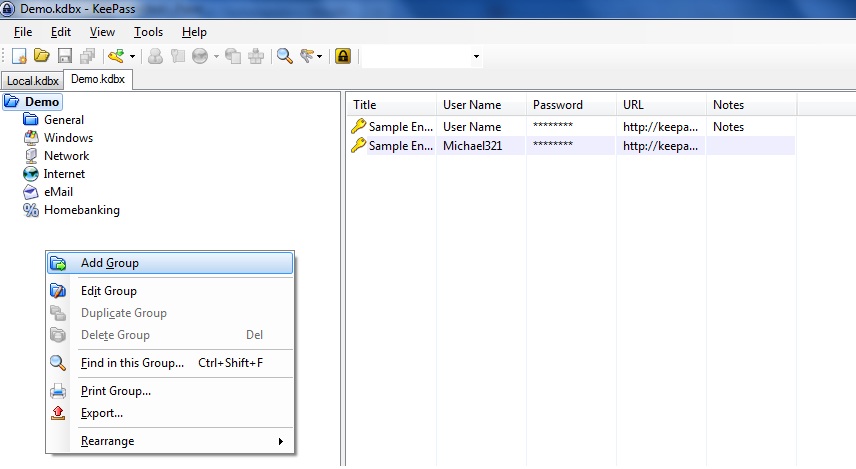Click the Lock Workspace padlock icon
Screen dimensions: 856x469
(x=343, y=56)
